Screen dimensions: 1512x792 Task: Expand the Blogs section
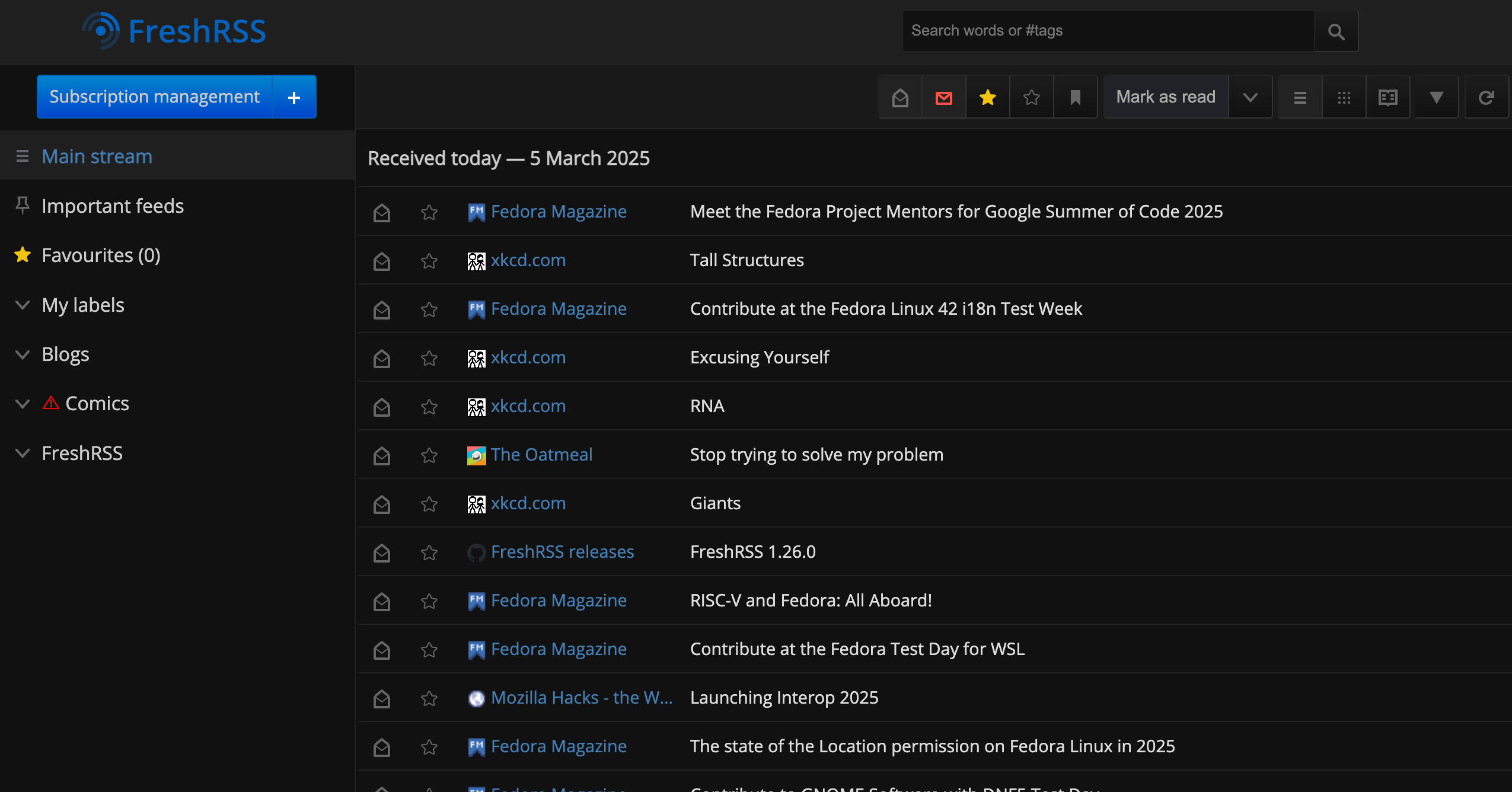click(x=22, y=354)
